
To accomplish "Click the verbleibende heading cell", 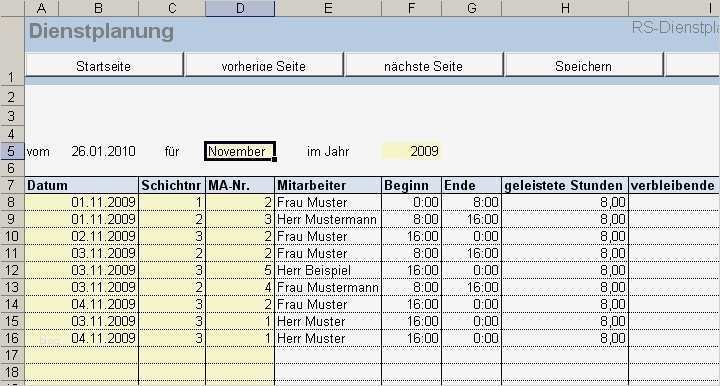I will [x=674, y=185].
